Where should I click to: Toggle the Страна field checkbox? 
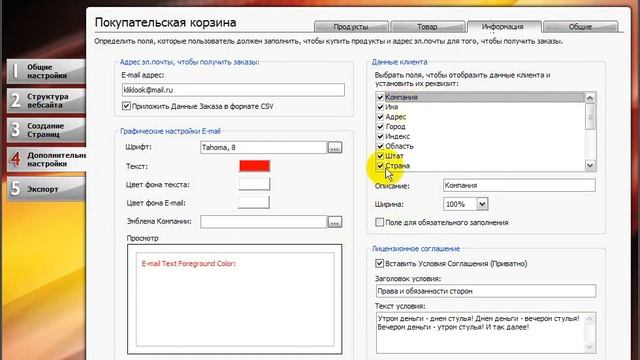click(380, 166)
